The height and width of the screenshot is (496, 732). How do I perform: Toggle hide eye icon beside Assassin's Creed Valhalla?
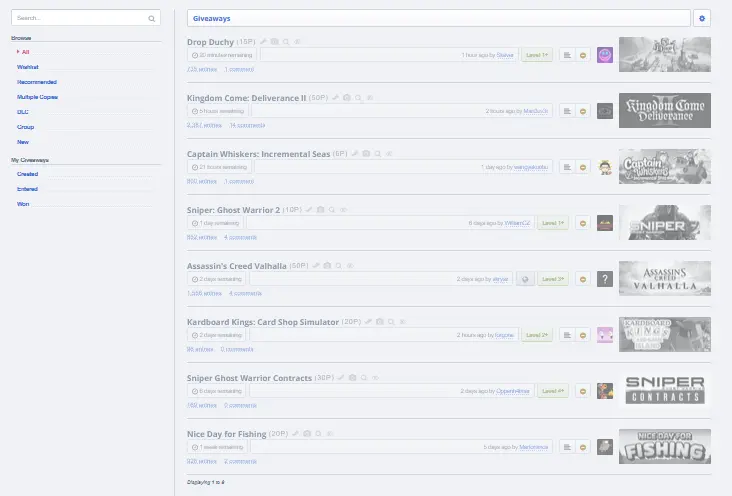pyautogui.click(x=350, y=266)
